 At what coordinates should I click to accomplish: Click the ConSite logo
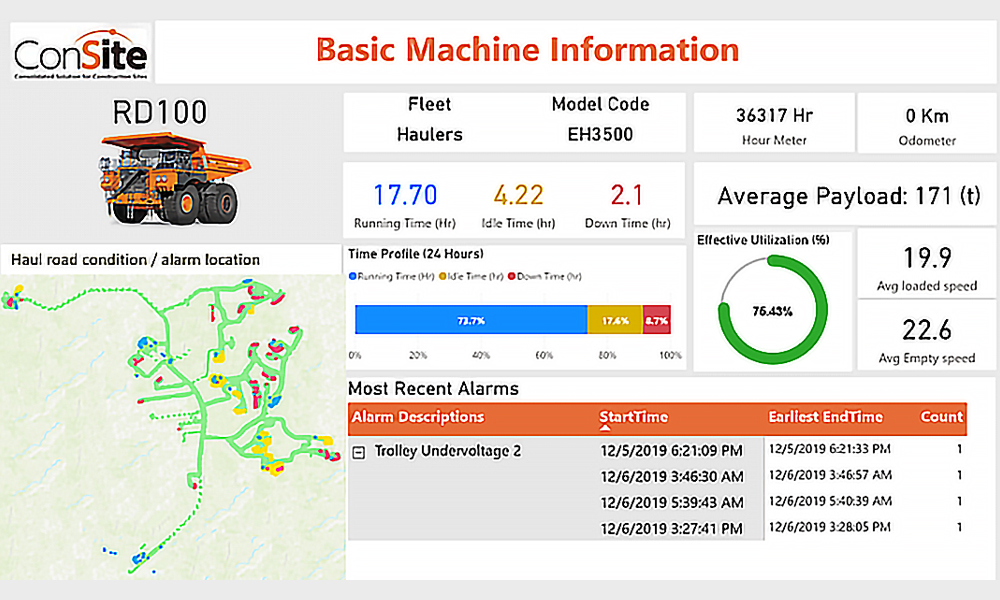tap(80, 52)
